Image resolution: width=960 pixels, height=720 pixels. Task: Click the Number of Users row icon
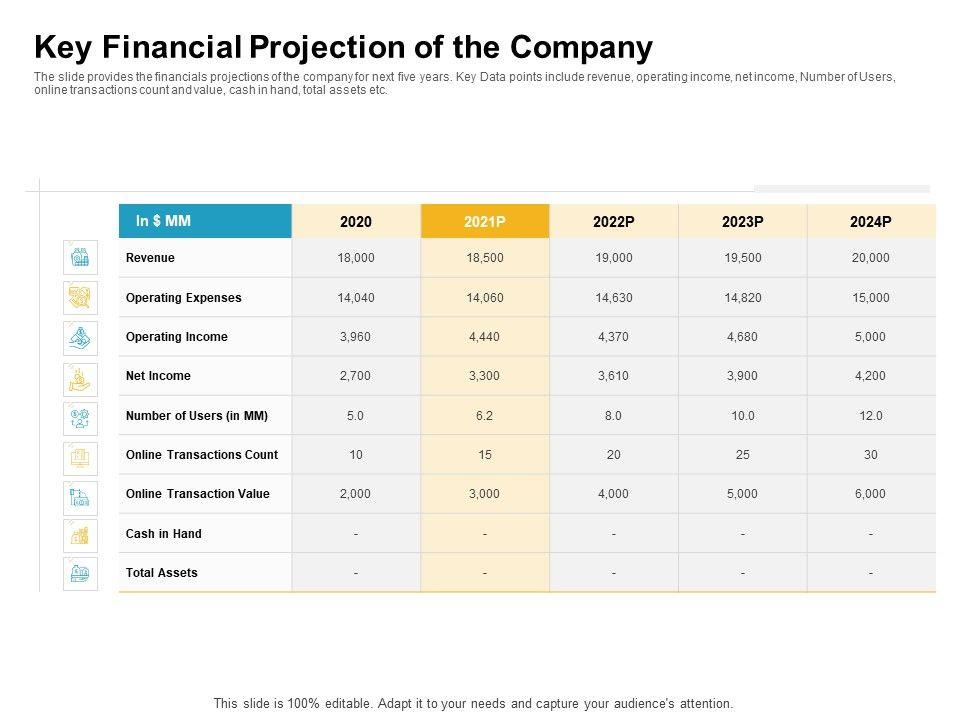point(80,415)
